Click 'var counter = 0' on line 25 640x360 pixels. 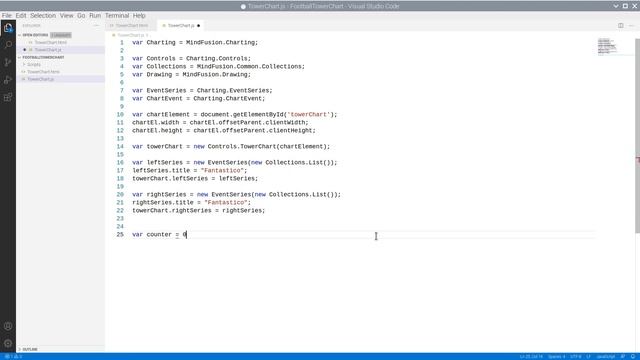pos(159,234)
